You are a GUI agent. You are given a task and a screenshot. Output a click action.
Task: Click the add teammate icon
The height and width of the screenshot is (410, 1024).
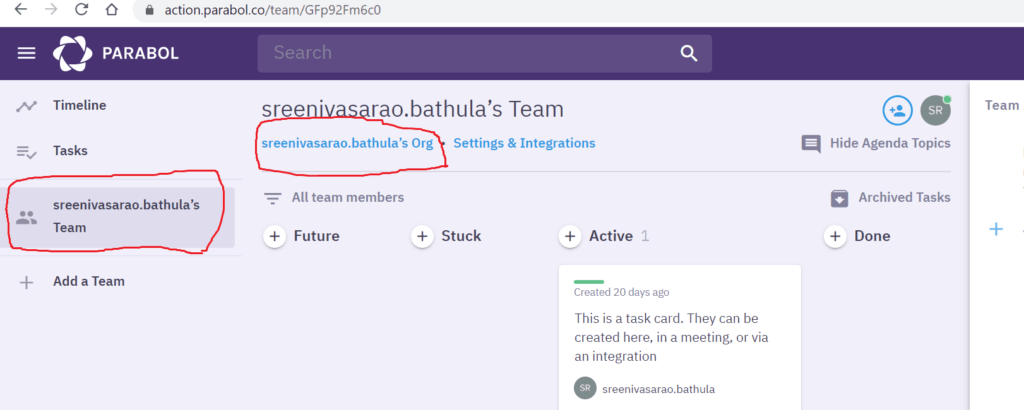point(897,110)
